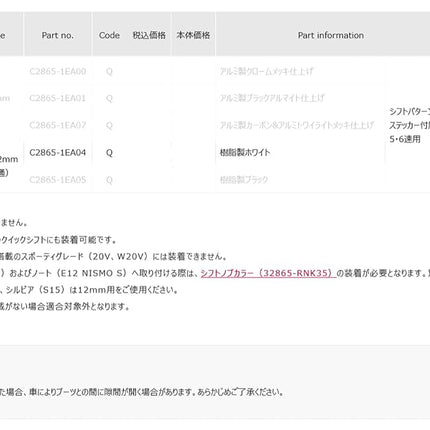Viewport: 430px width, 430px height.
Task: Click the 税込価格 column header
Action: (x=149, y=35)
